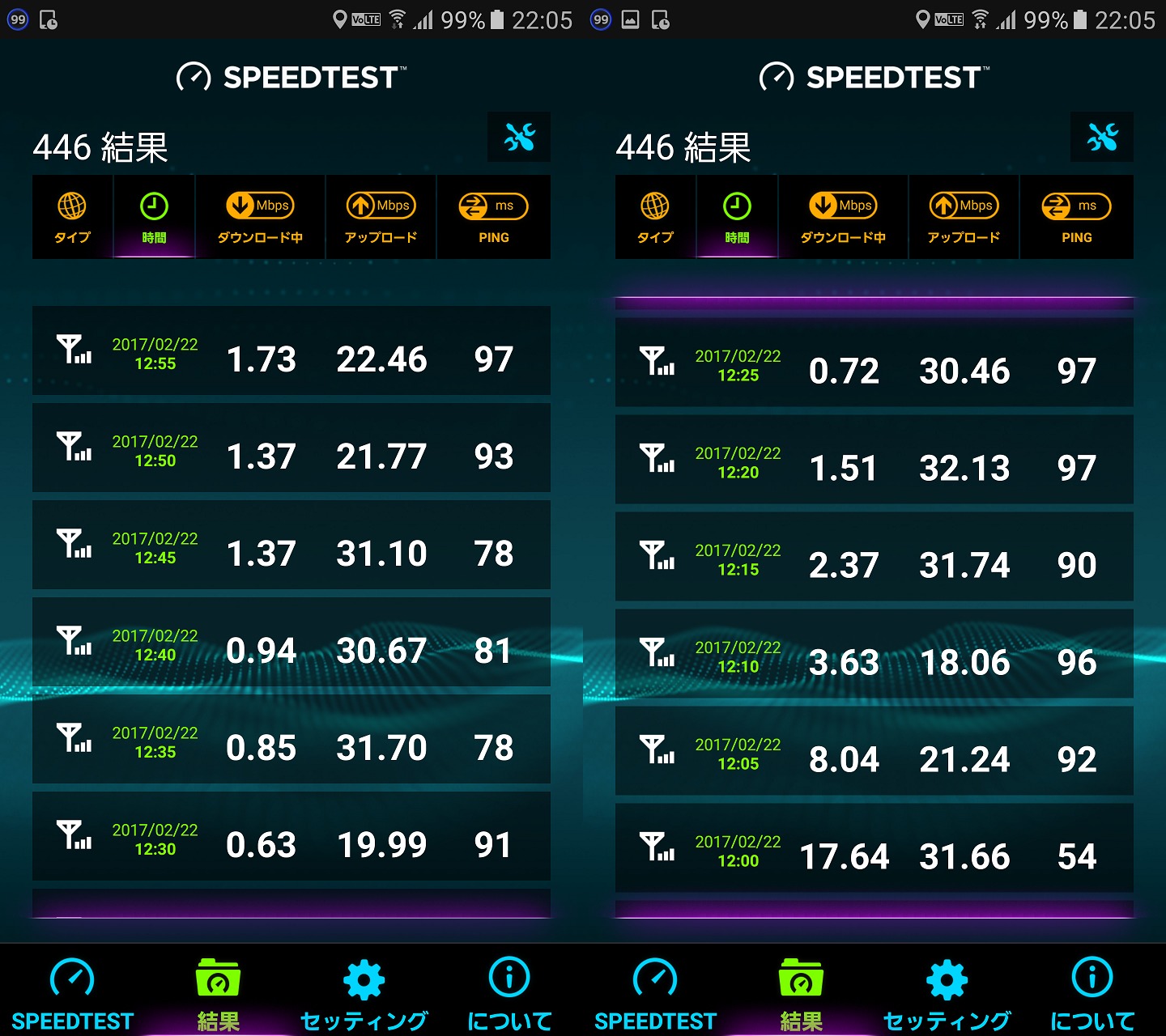The width and height of the screenshot is (1166, 1036).
Task: Open the tools icon in left screen
Action: tap(519, 138)
